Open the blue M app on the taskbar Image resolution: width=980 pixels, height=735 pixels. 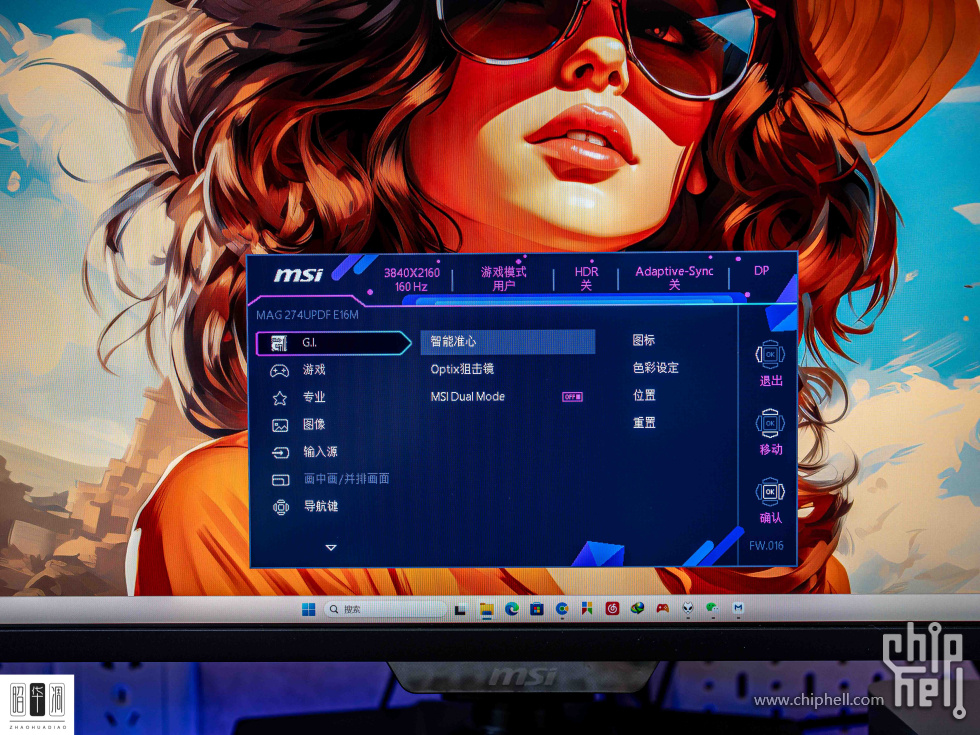738,608
